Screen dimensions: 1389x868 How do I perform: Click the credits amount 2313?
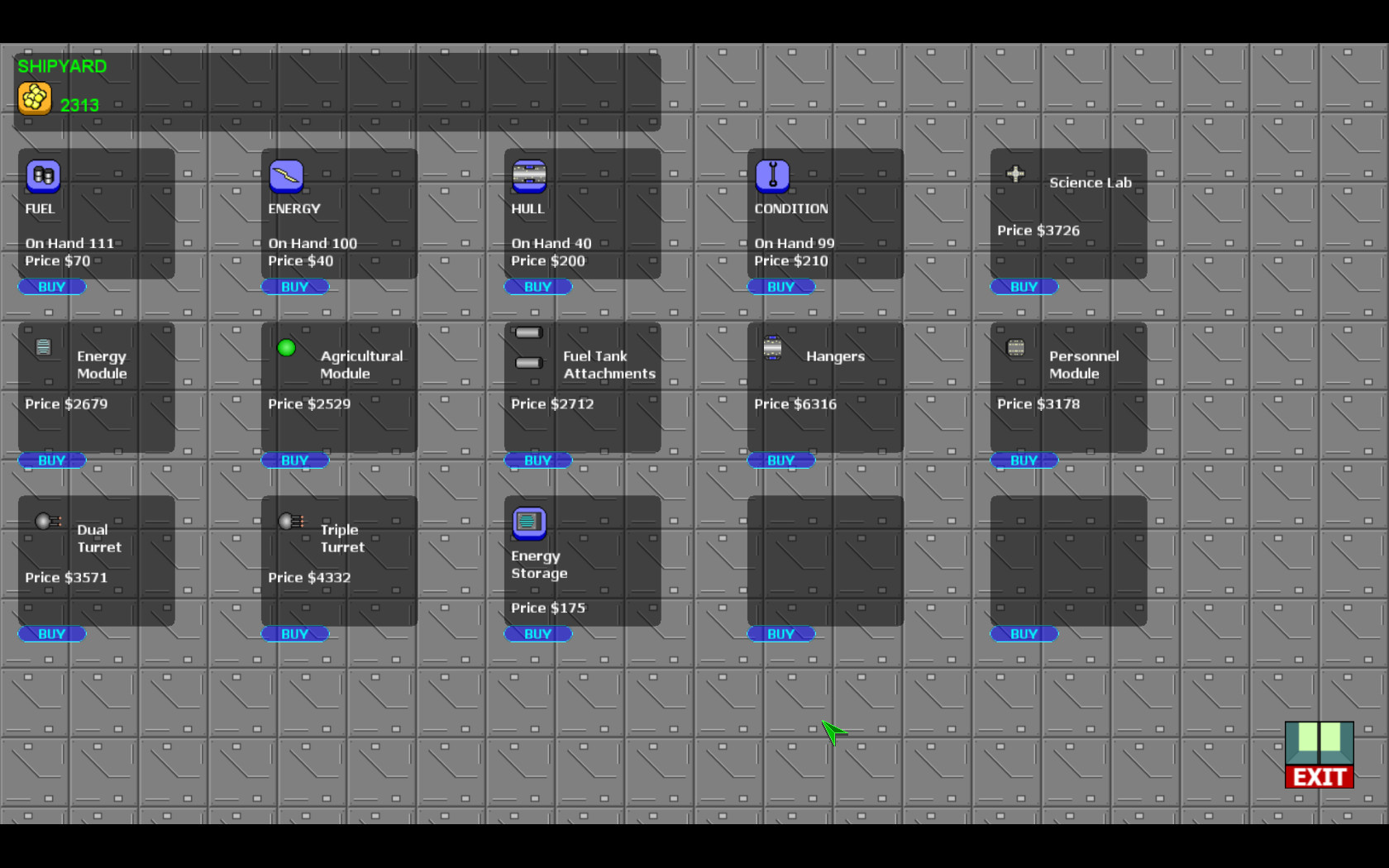(79, 105)
